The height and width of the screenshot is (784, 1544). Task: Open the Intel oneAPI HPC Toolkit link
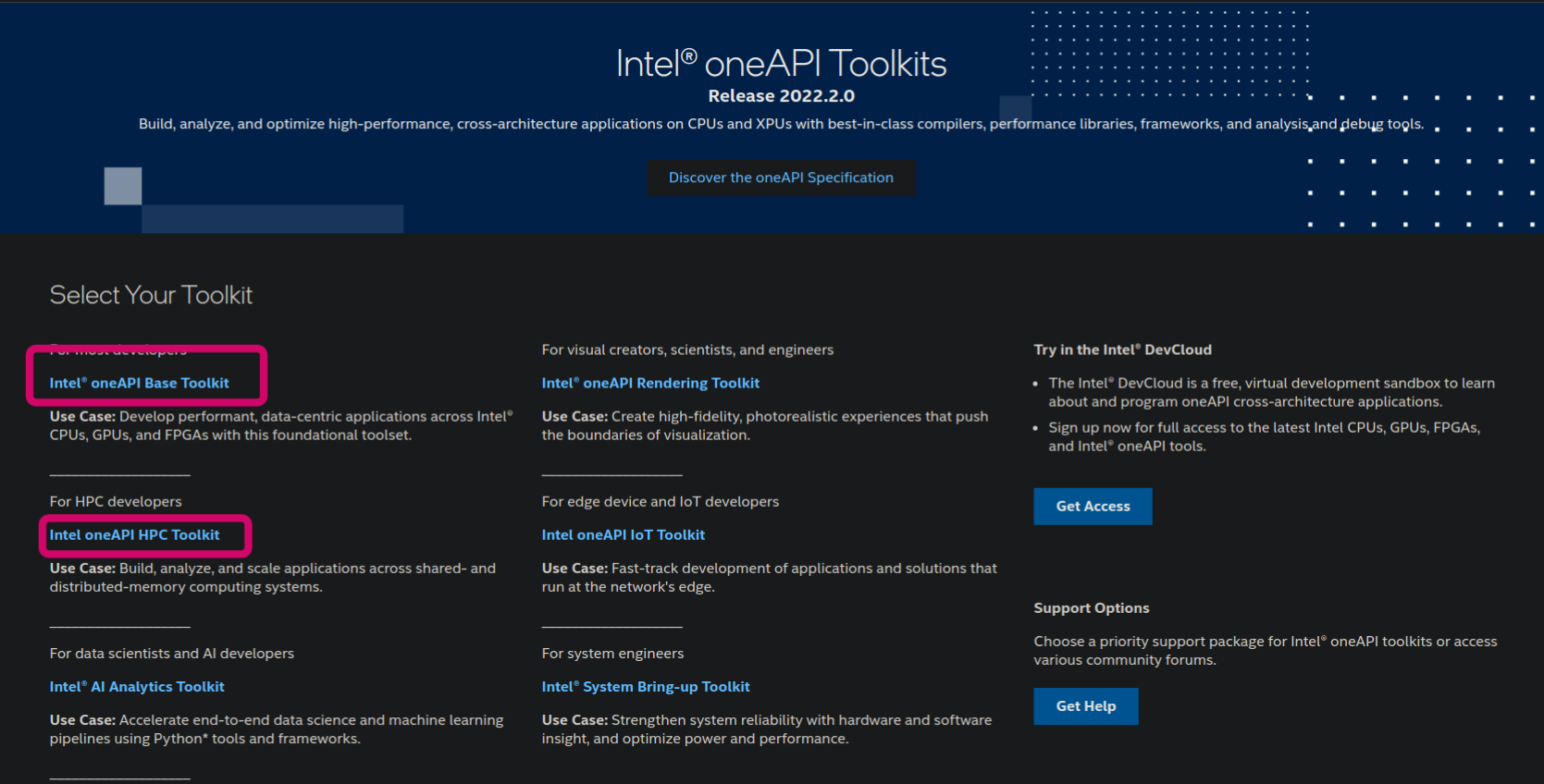point(134,534)
